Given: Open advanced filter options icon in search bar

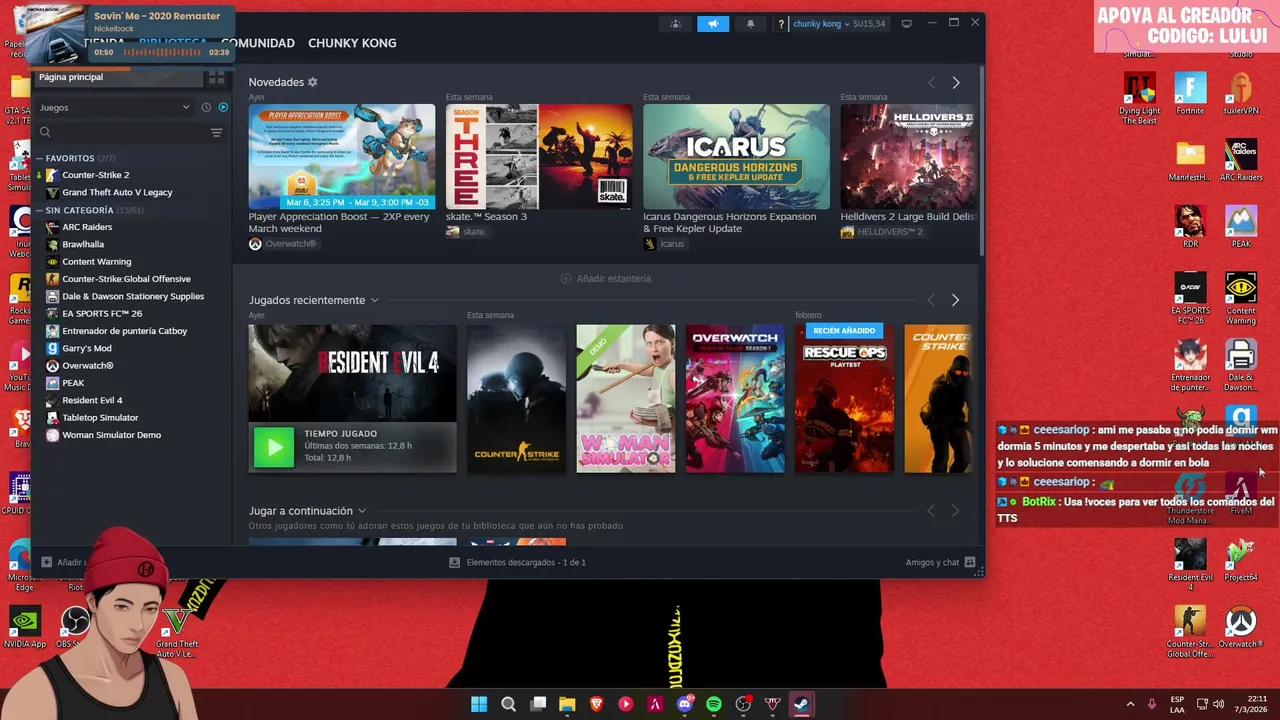Looking at the screenshot, I should (x=216, y=132).
